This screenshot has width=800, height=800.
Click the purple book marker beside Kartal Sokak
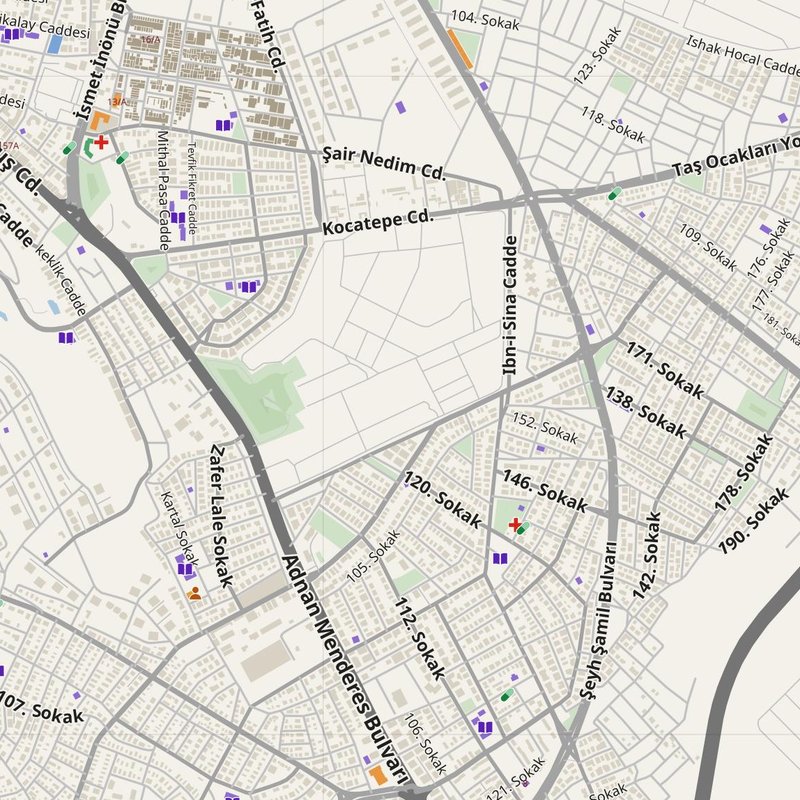click(185, 568)
